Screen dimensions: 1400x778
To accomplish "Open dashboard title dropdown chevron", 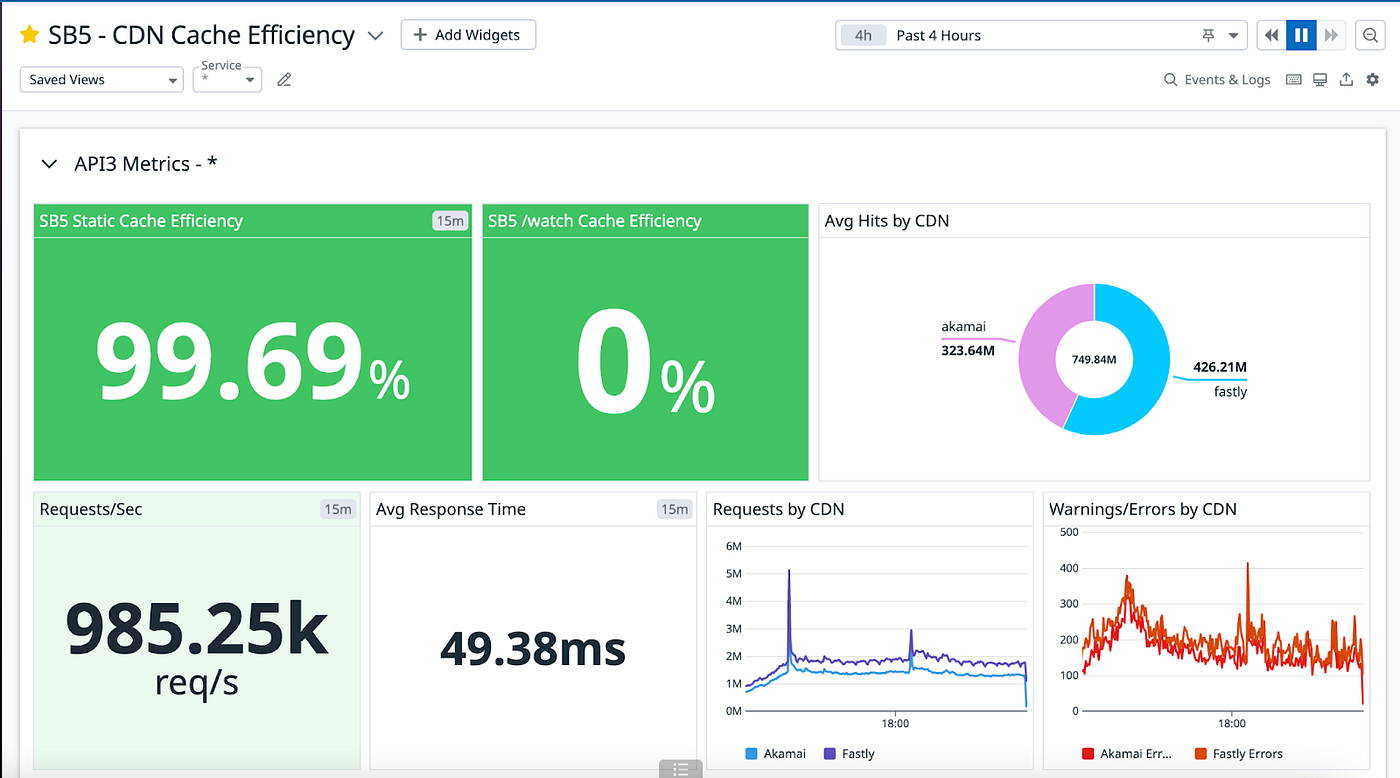I will (375, 36).
